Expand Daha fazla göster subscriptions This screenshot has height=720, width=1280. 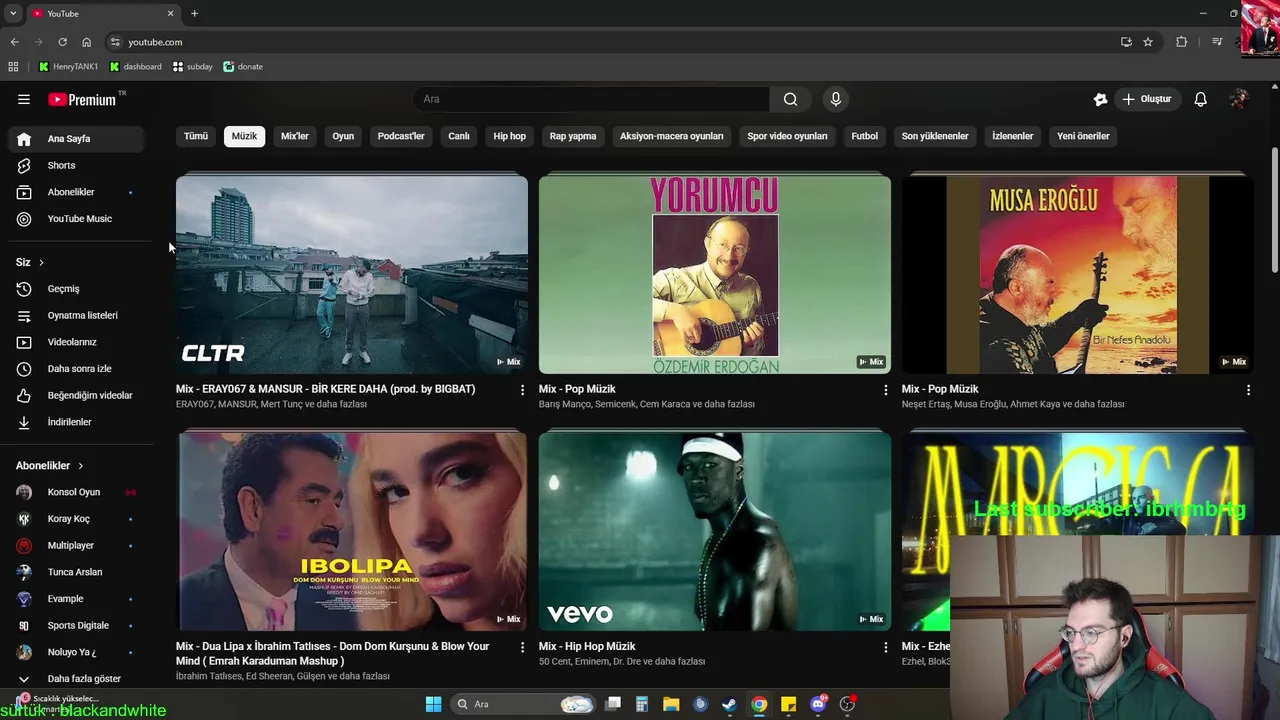tap(76, 679)
